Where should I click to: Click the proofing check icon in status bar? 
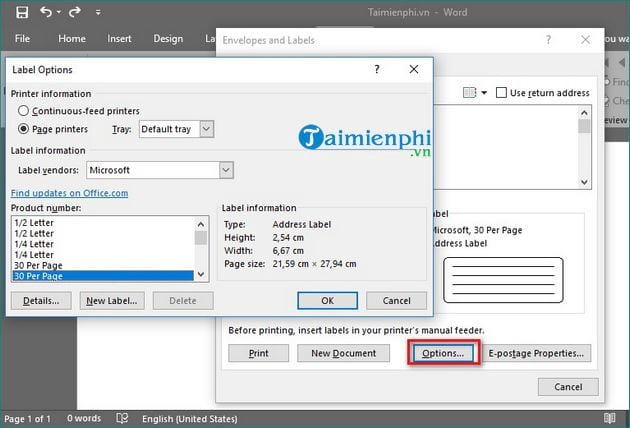(122, 418)
